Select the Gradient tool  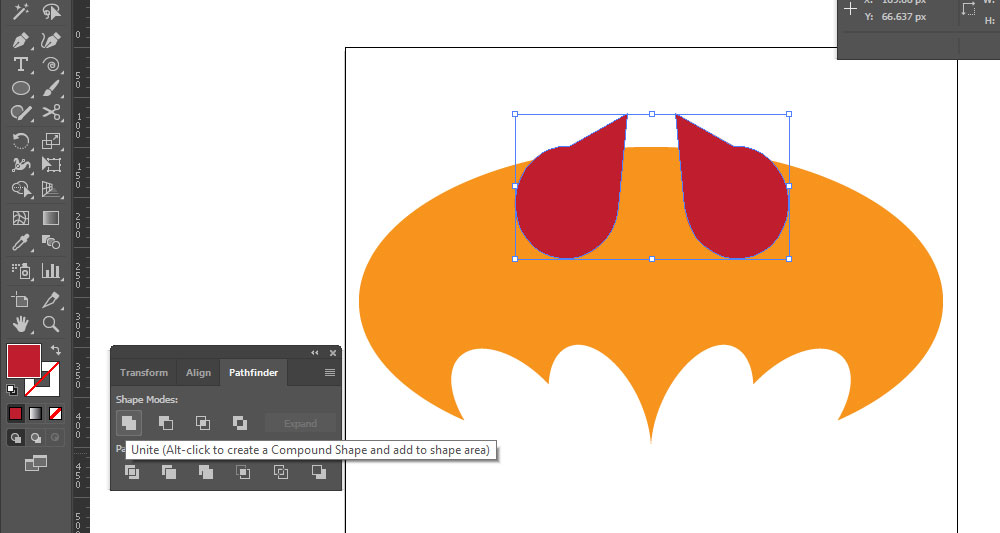coord(51,218)
